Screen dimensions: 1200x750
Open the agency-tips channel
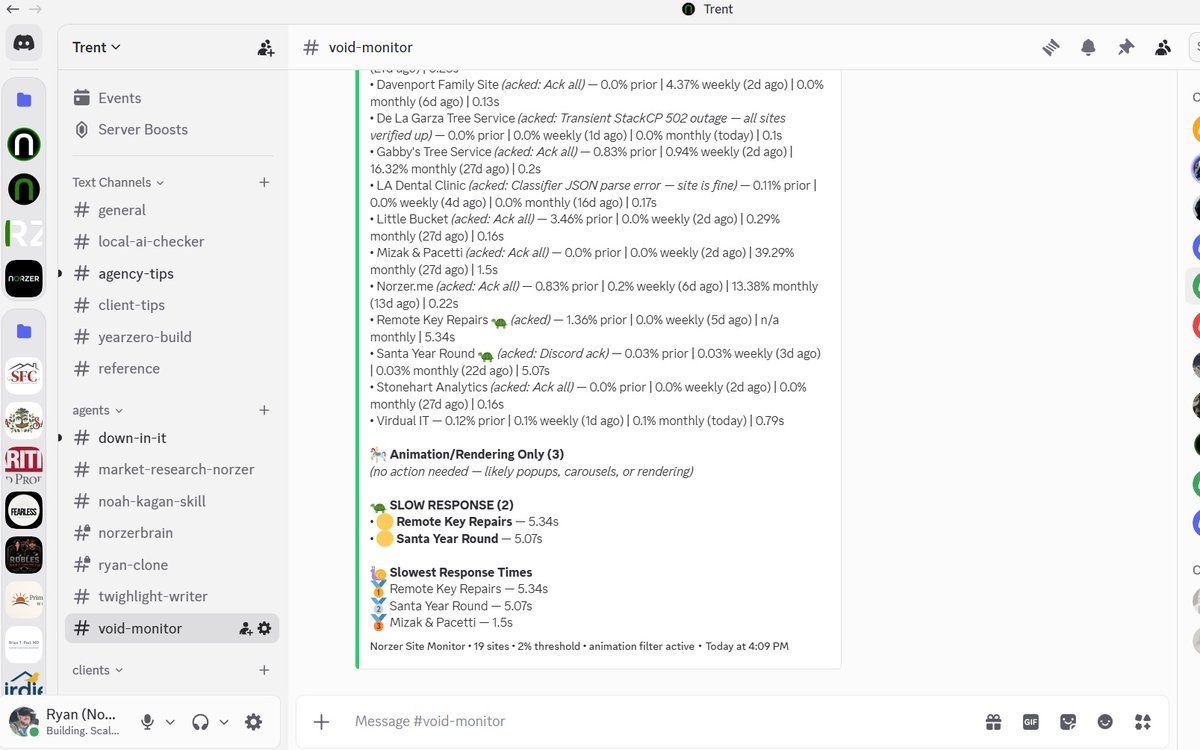(172, 274)
